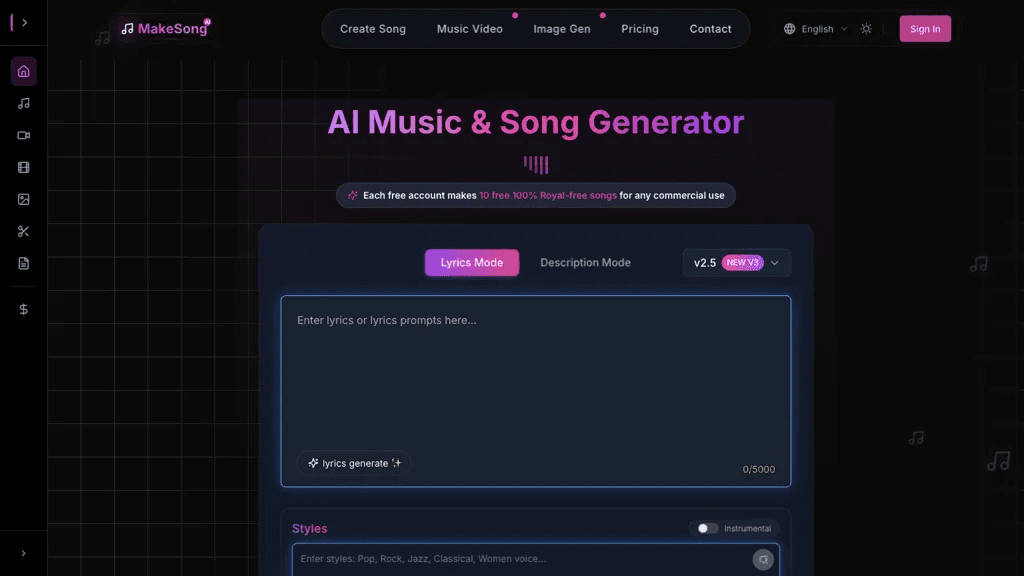Open the video camera sidebar icon
This screenshot has width=1024, height=576.
[24, 135]
